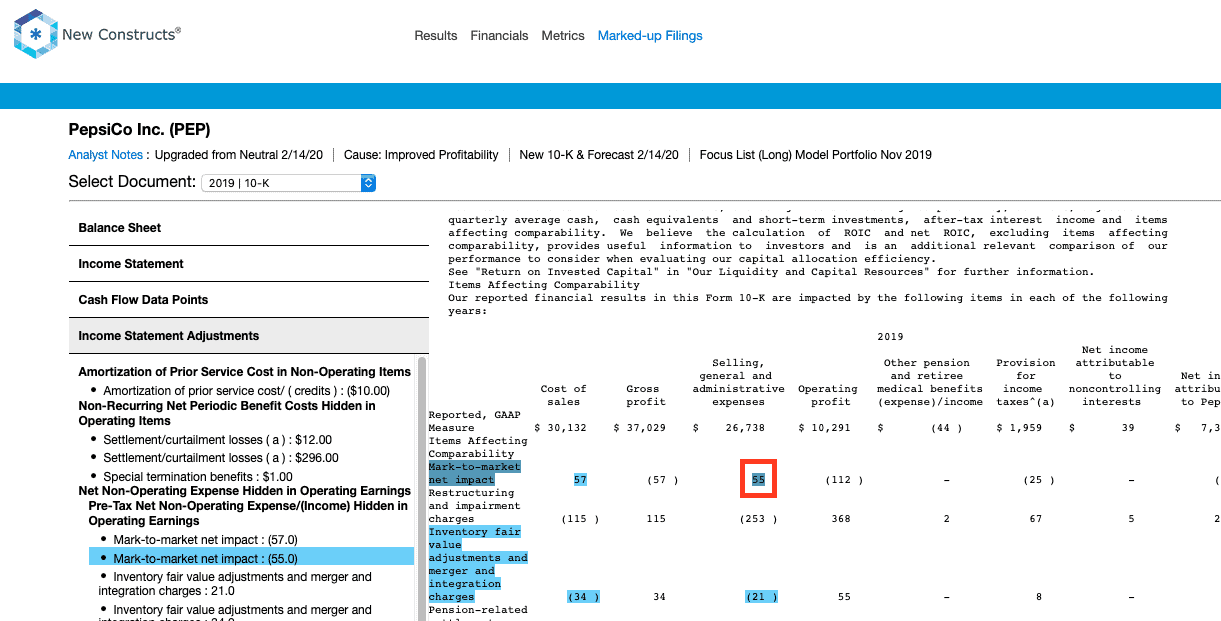Click the (112 ) Operating profit value
Viewport: 1221px width, 621px height.
(845, 480)
